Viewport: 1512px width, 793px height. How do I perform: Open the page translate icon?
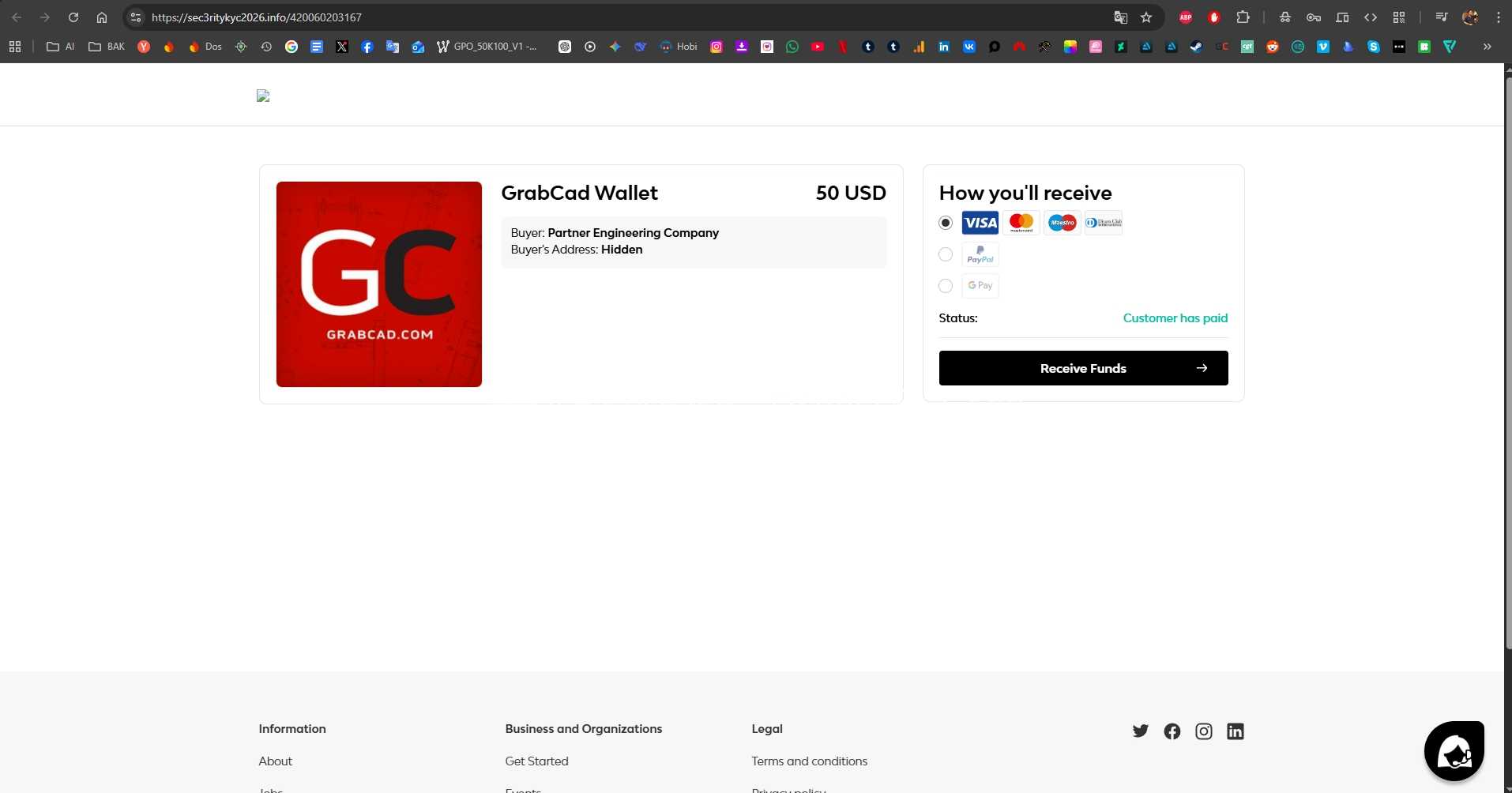pos(1120,17)
